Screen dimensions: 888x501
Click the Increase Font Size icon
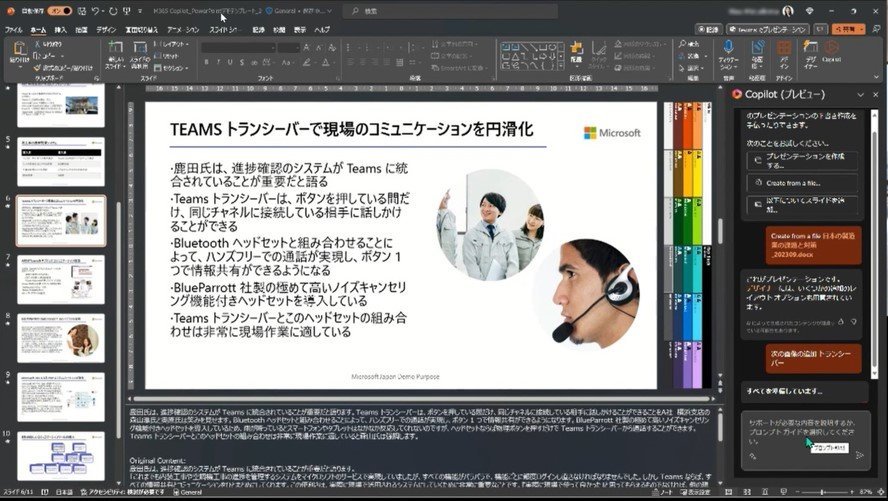306,48
